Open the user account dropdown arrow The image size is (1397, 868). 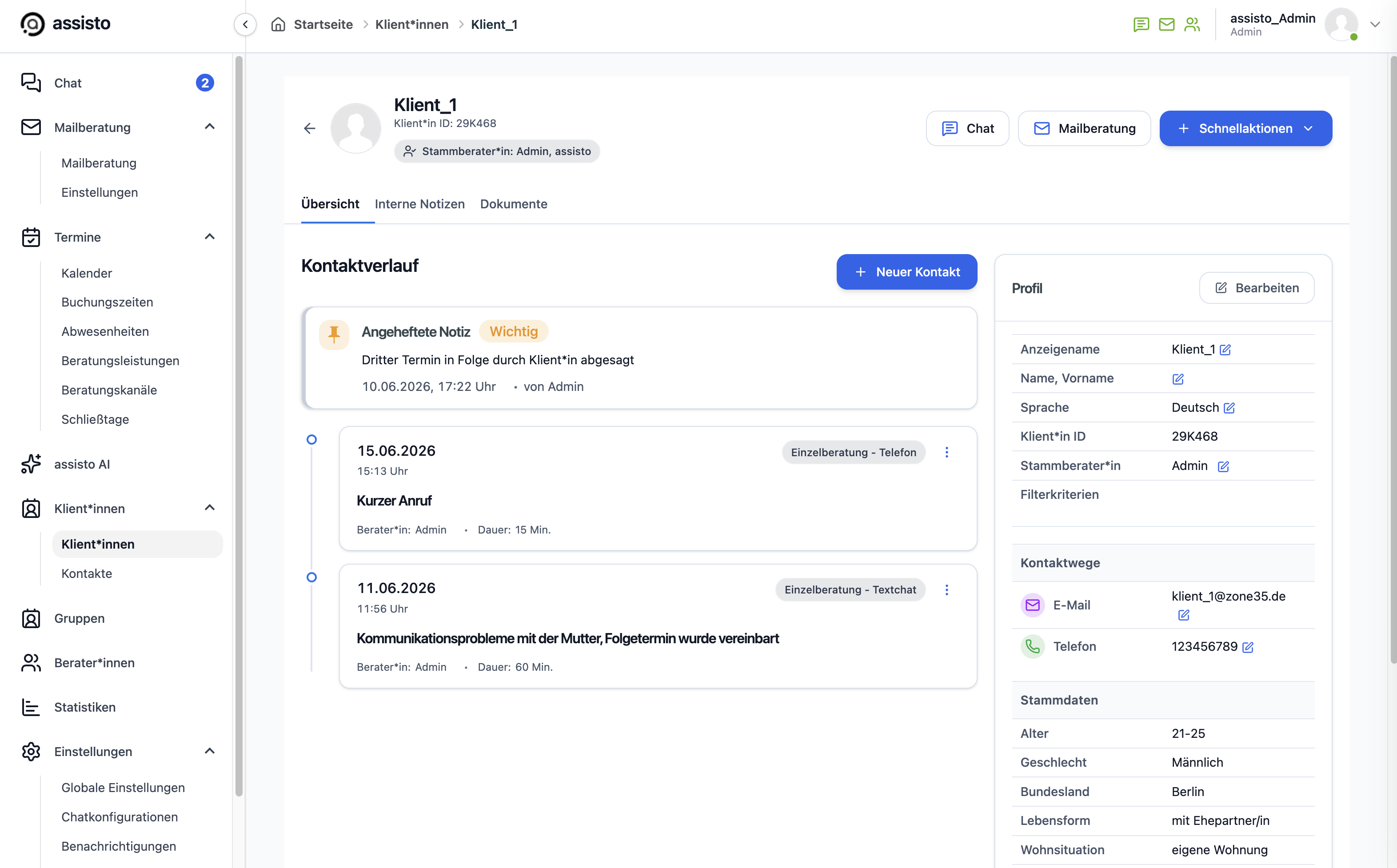tap(1375, 24)
